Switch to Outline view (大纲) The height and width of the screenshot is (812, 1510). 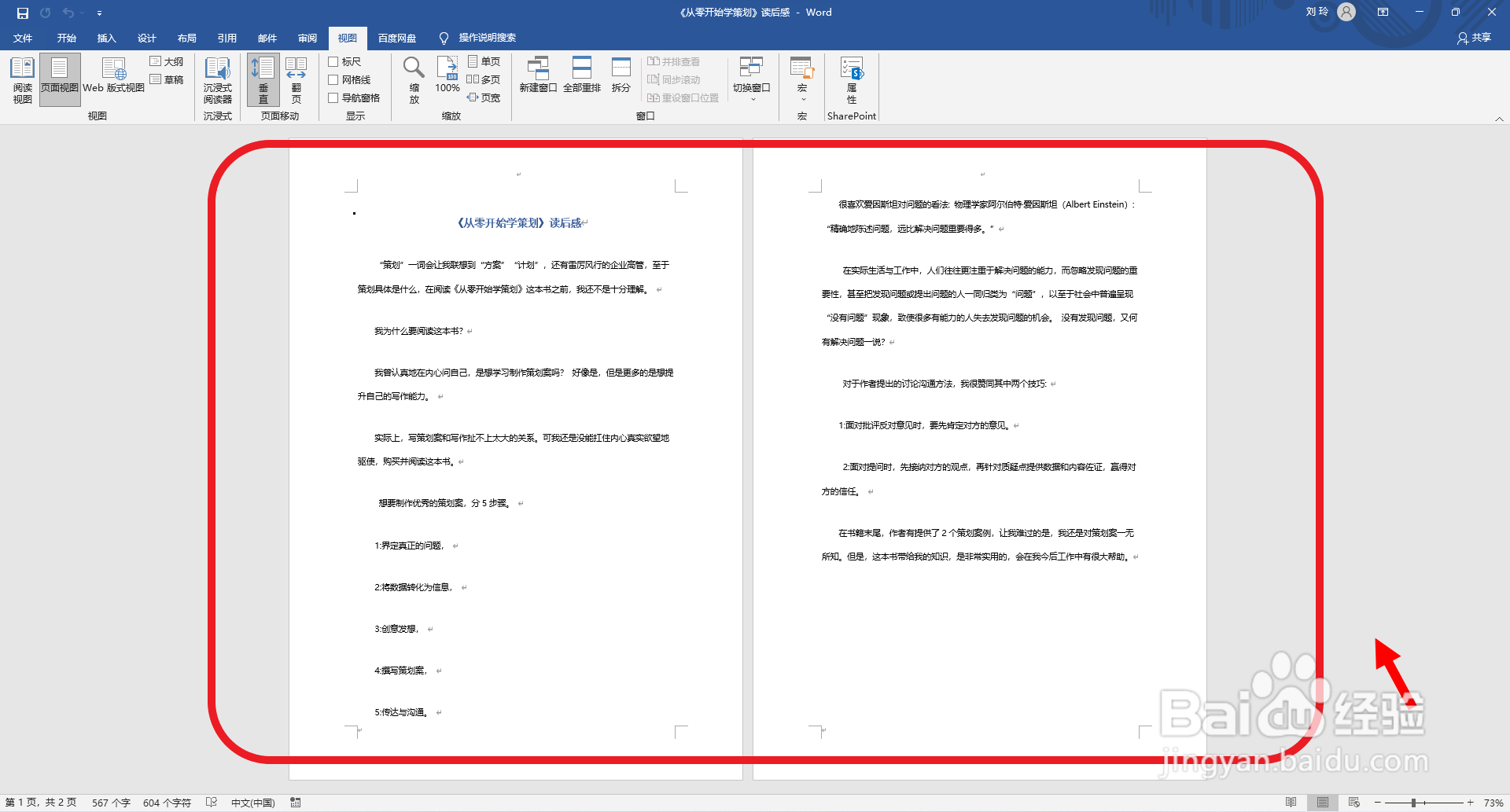tap(167, 61)
